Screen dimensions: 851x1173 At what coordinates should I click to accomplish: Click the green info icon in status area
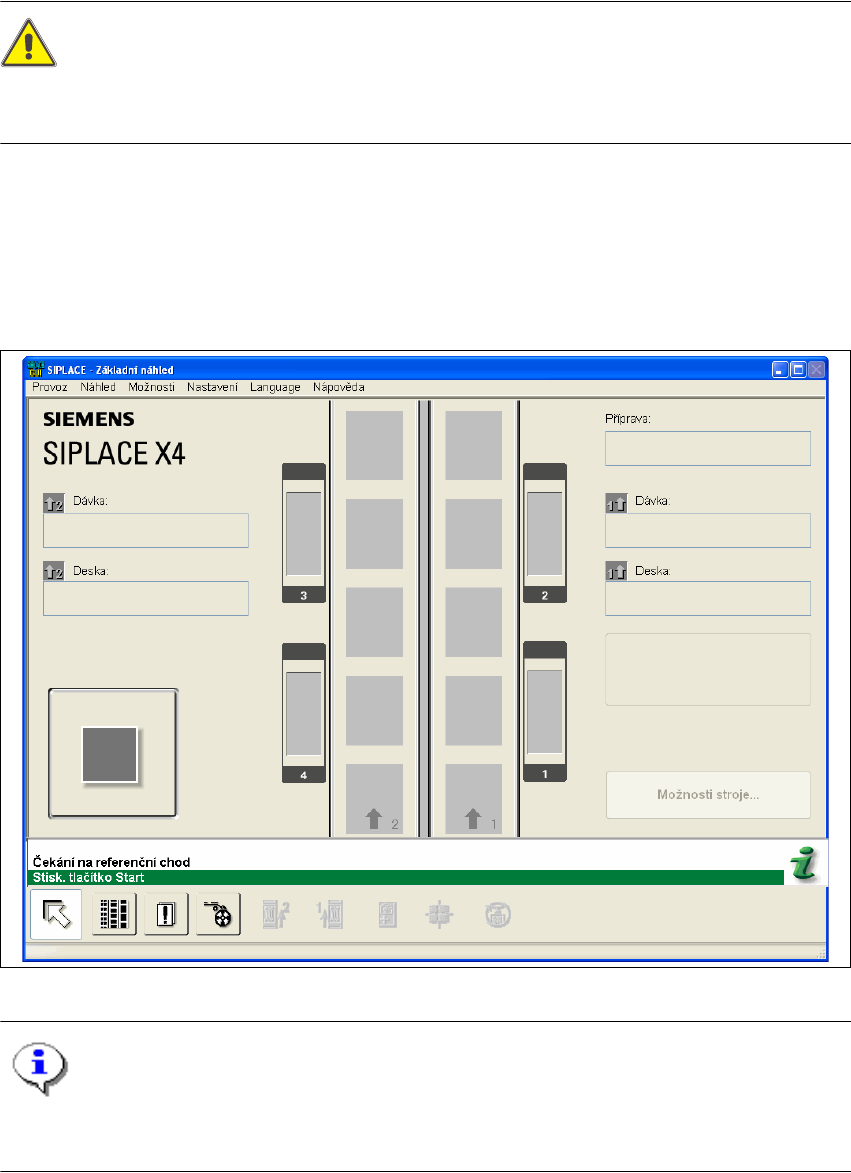pyautogui.click(x=805, y=865)
